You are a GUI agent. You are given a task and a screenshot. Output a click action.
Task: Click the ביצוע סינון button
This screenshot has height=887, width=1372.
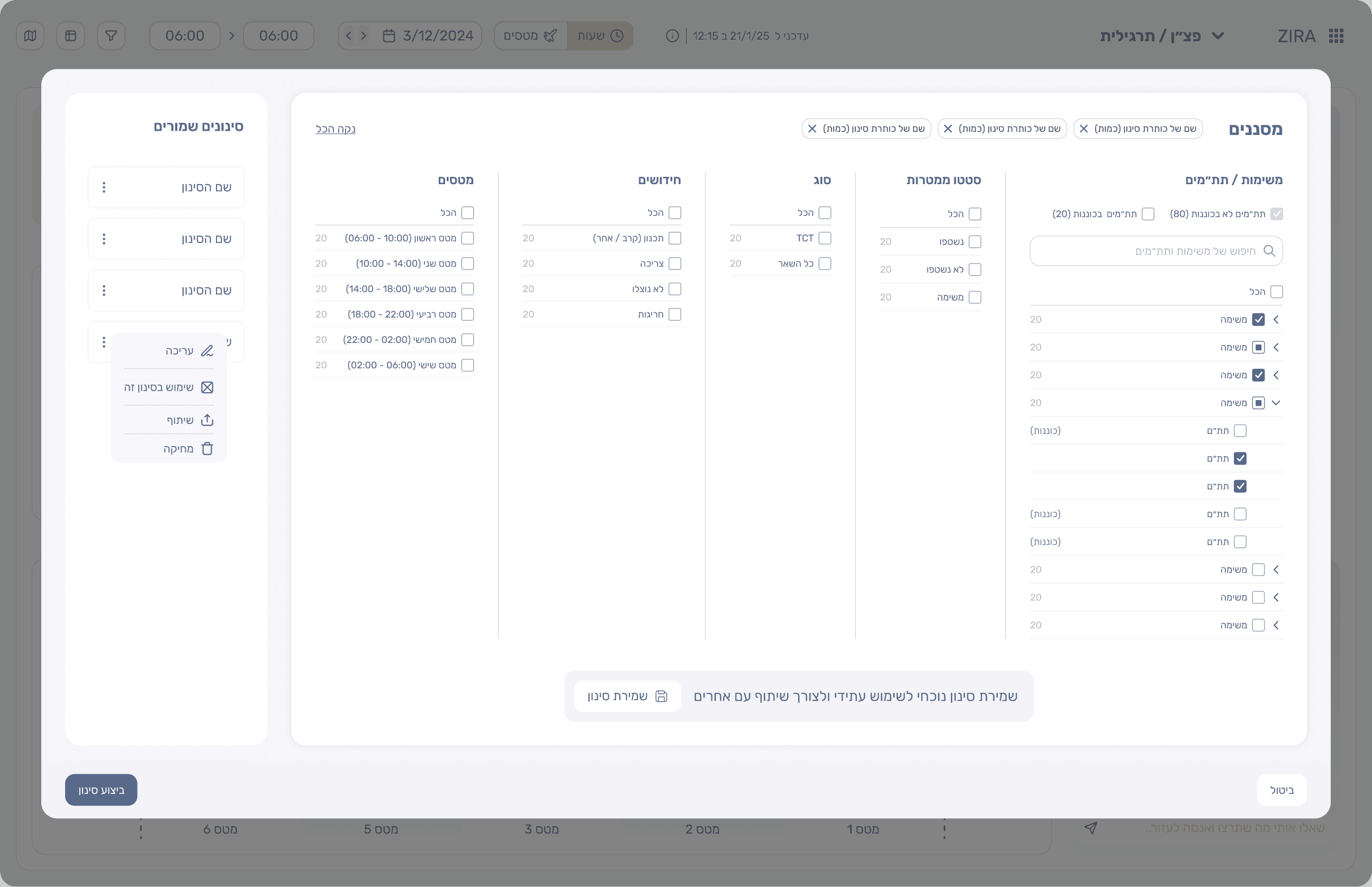(x=101, y=790)
